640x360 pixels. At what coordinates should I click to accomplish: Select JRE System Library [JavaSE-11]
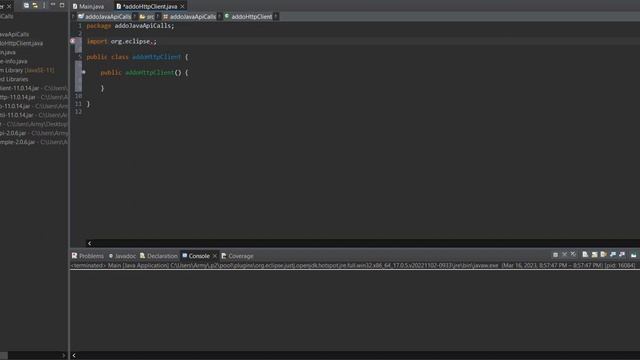click(27, 70)
